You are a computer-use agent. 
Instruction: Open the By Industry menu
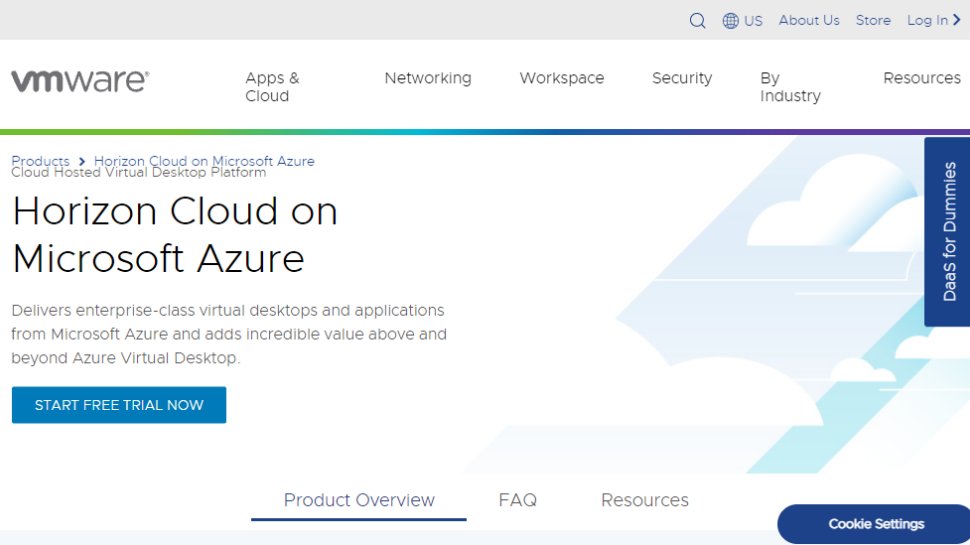790,87
